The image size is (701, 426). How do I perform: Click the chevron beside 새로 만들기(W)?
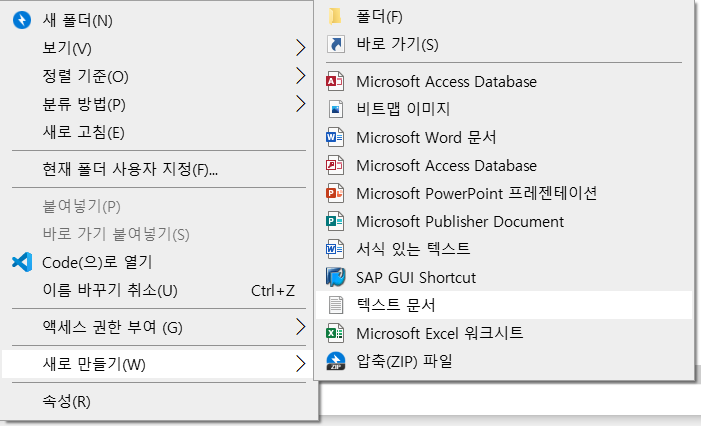(x=300, y=364)
